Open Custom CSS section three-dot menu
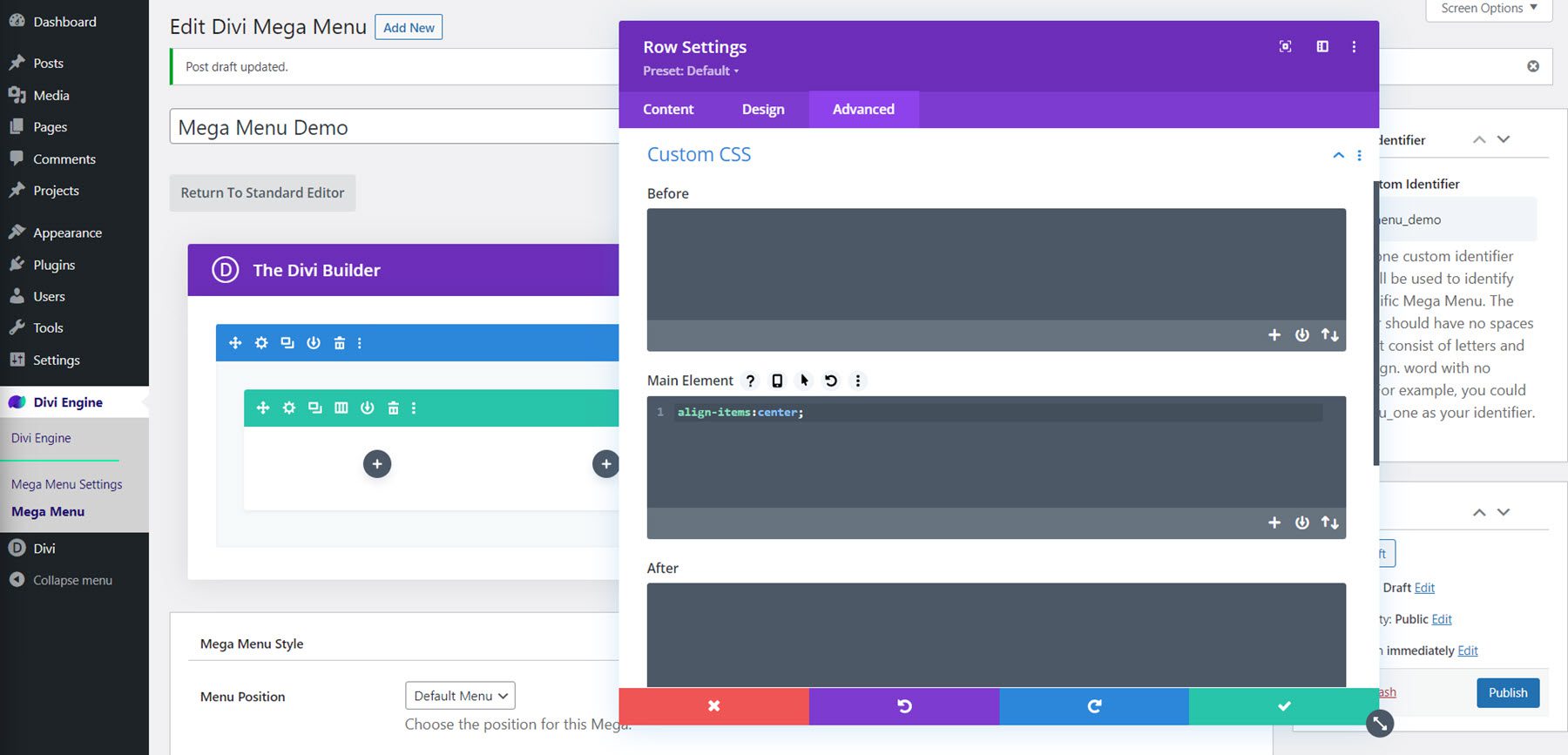The height and width of the screenshot is (755, 1568). (1359, 155)
